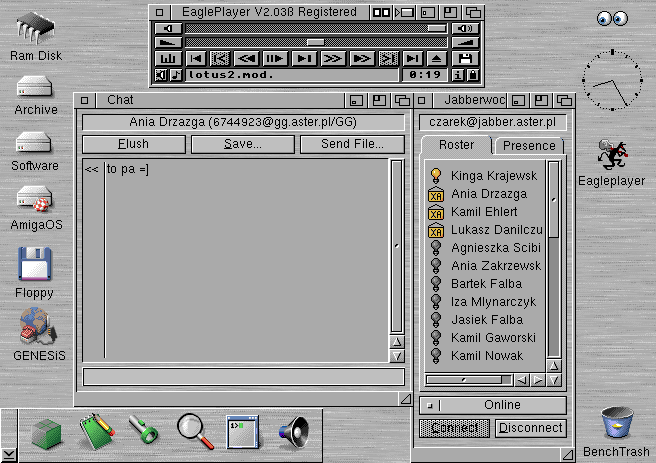Skip to next module in EaglePlayer

412,59
